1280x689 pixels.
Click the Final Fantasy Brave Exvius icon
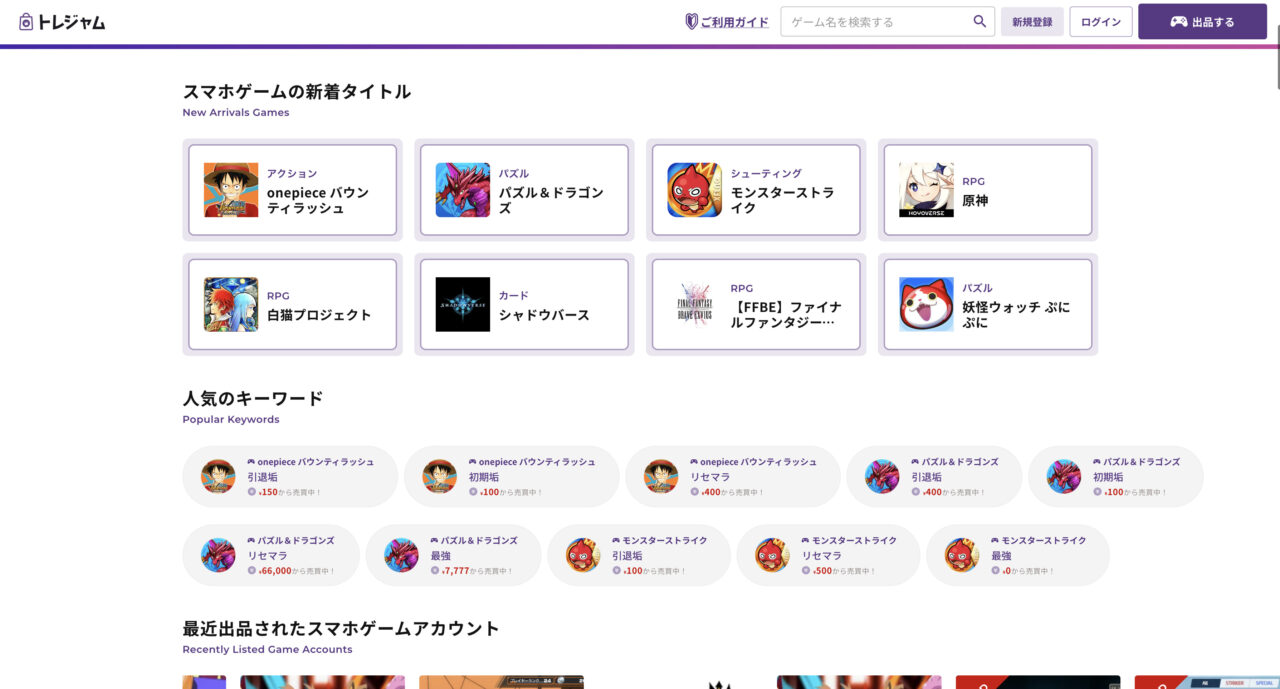695,304
